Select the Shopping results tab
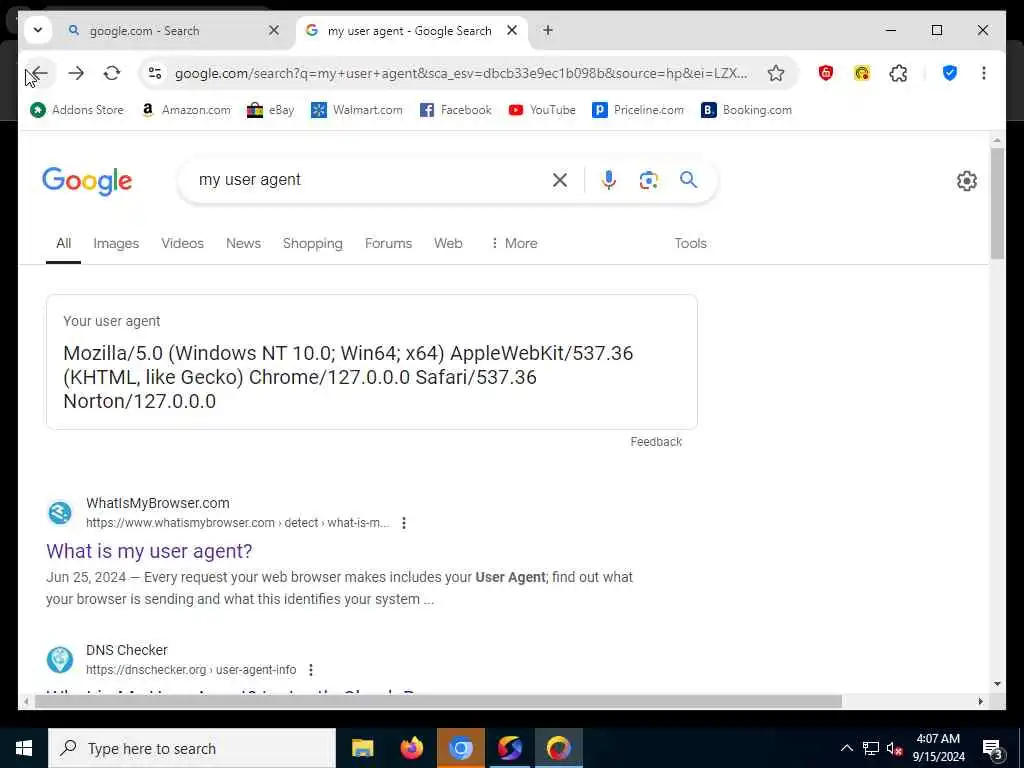Viewport: 1024px width, 768px height. pos(312,243)
